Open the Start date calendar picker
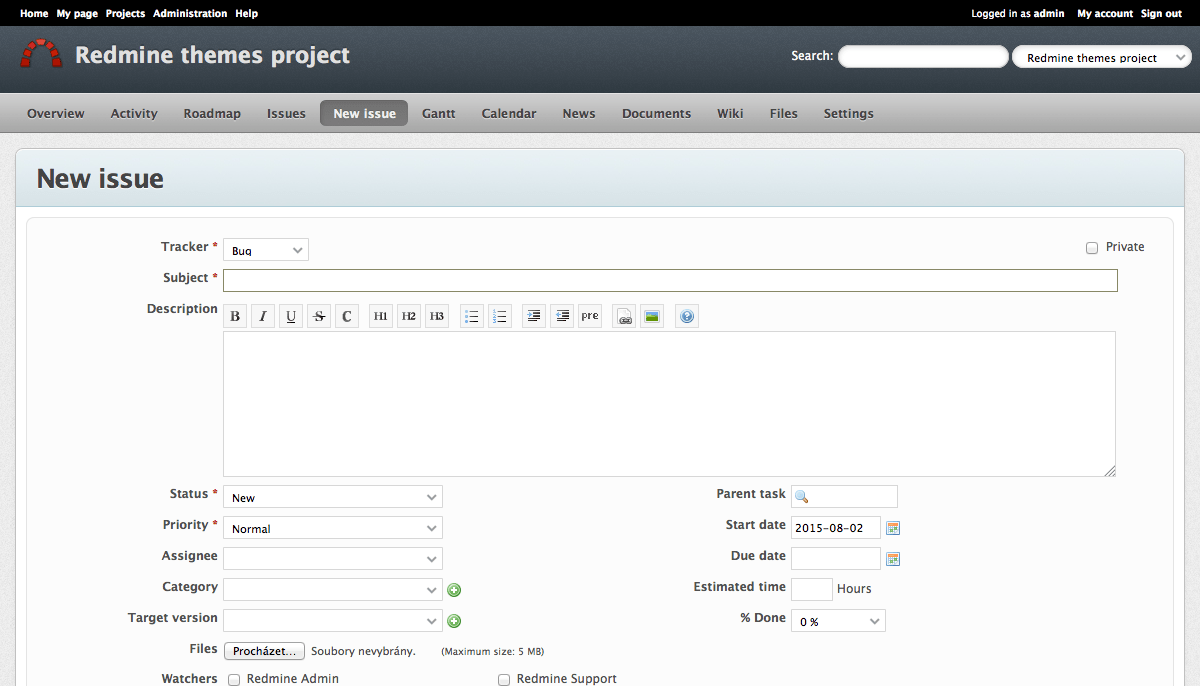This screenshot has height=686, width=1200. [x=894, y=528]
